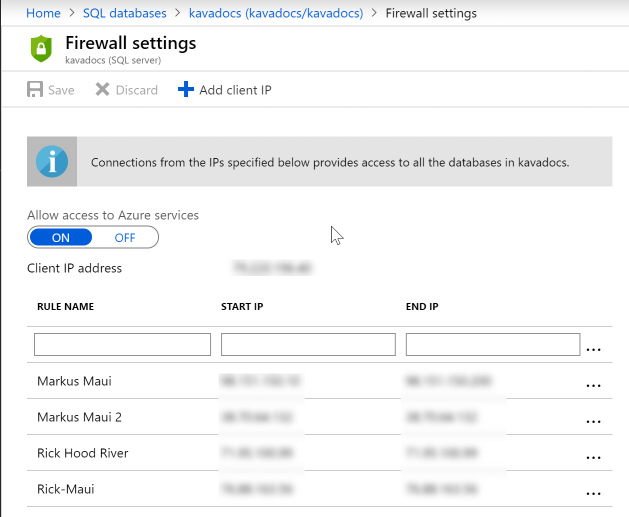Open ellipsis menu for the empty new rule row
Viewport: 629px width, 517px height.
coord(593,349)
